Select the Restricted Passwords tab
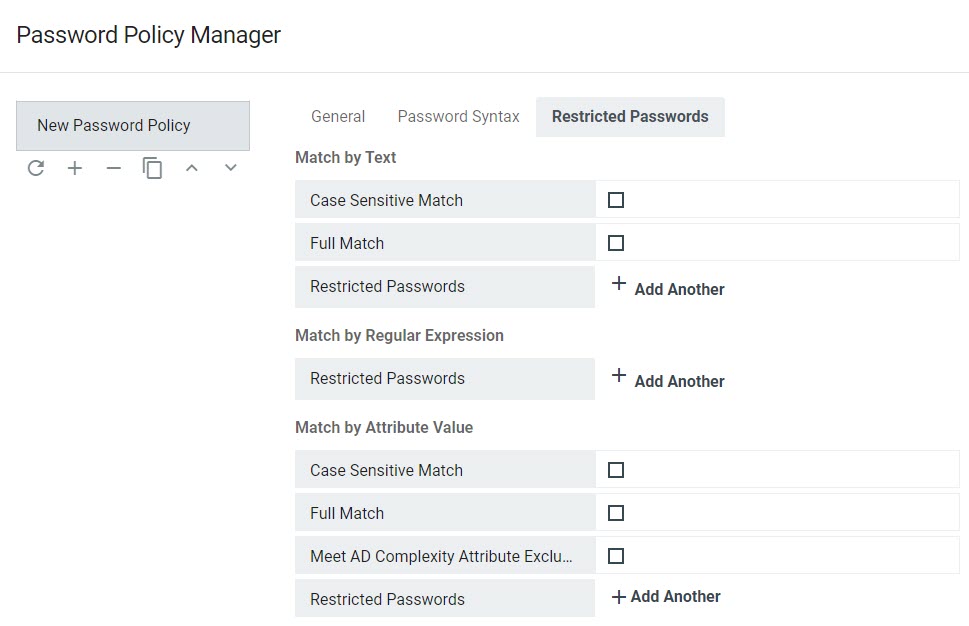Screen dimensions: 969x626 coord(630,117)
